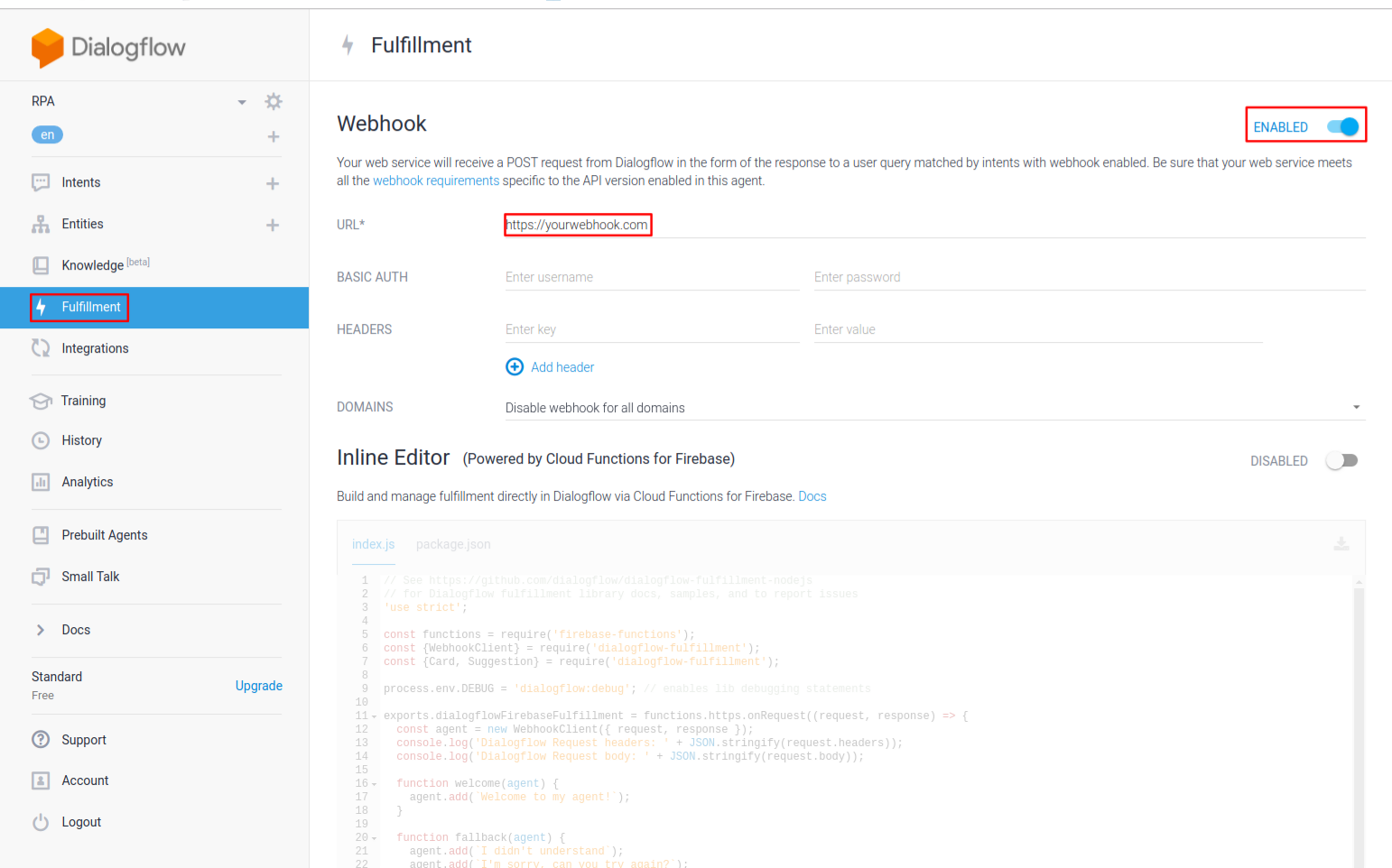Add a language with the plus icon
The image size is (1392, 868).
pyautogui.click(x=273, y=136)
